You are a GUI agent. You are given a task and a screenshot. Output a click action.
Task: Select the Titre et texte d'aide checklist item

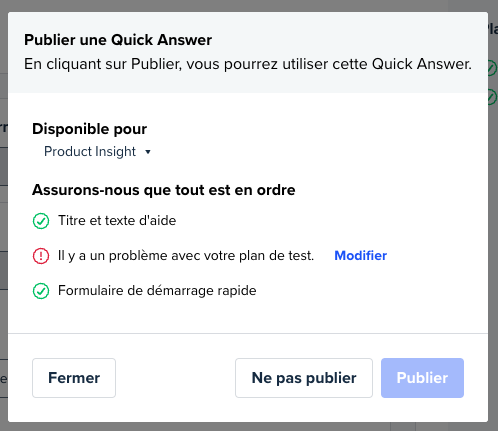click(x=117, y=221)
